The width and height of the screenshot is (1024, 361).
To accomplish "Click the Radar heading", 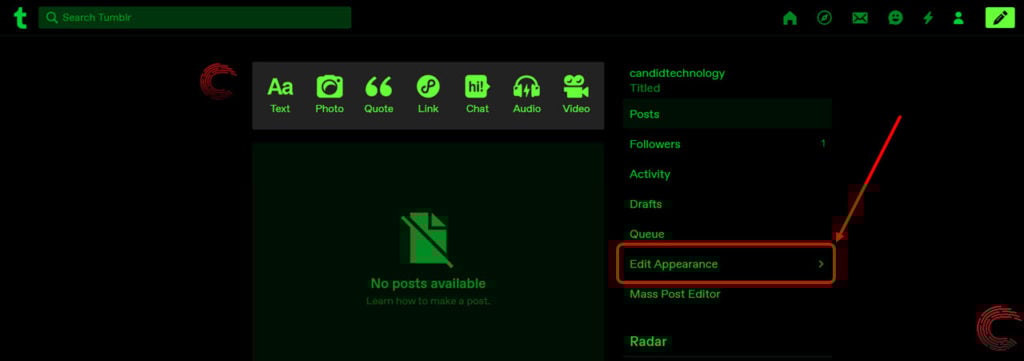I will pos(647,341).
